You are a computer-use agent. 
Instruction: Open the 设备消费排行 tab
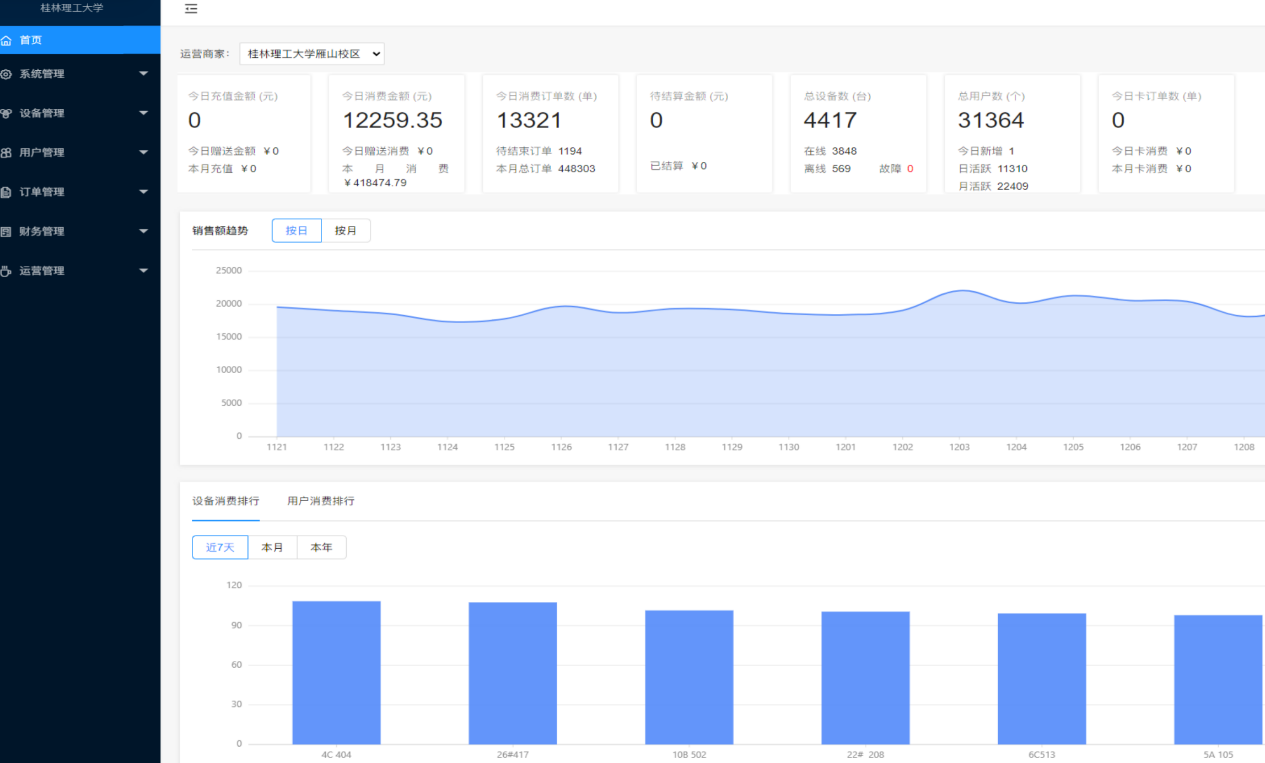226,501
